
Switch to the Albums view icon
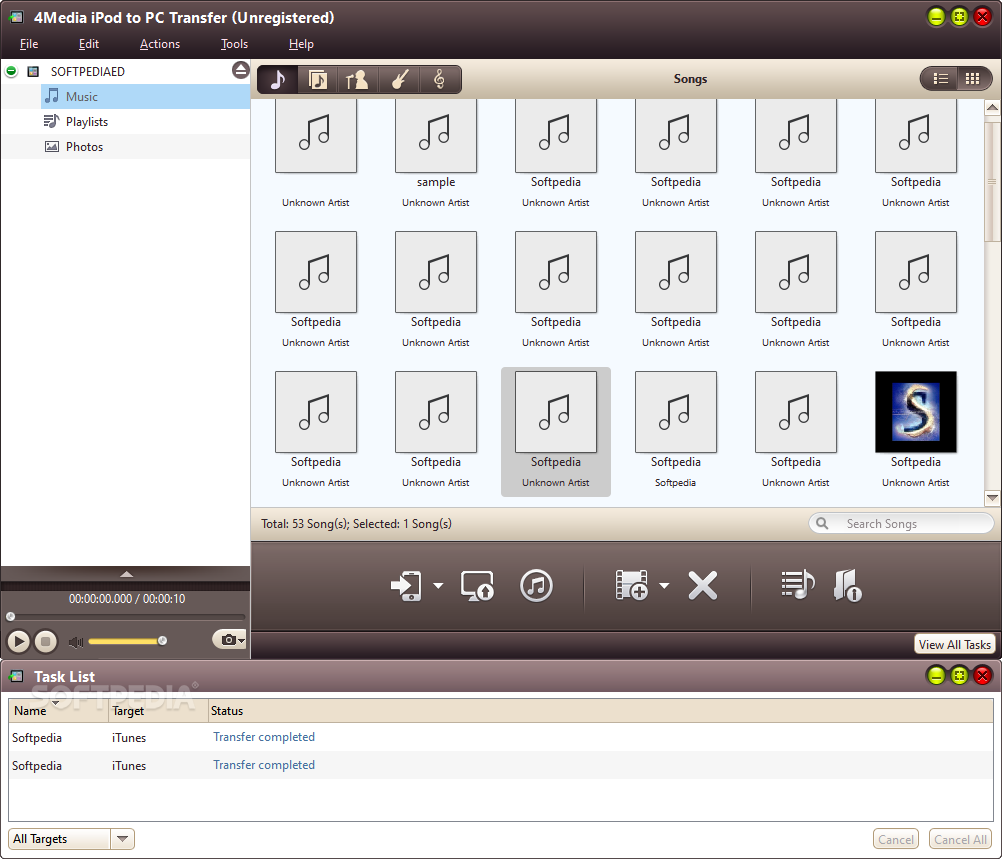pos(318,80)
